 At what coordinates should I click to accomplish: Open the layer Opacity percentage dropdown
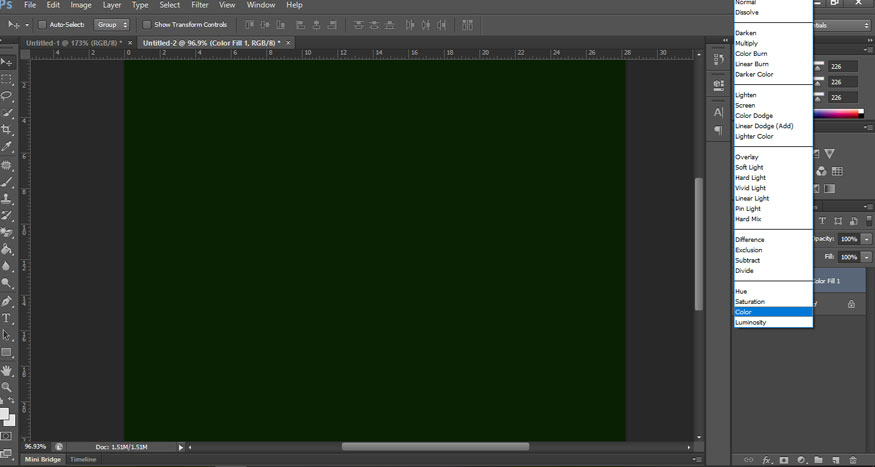(866, 240)
